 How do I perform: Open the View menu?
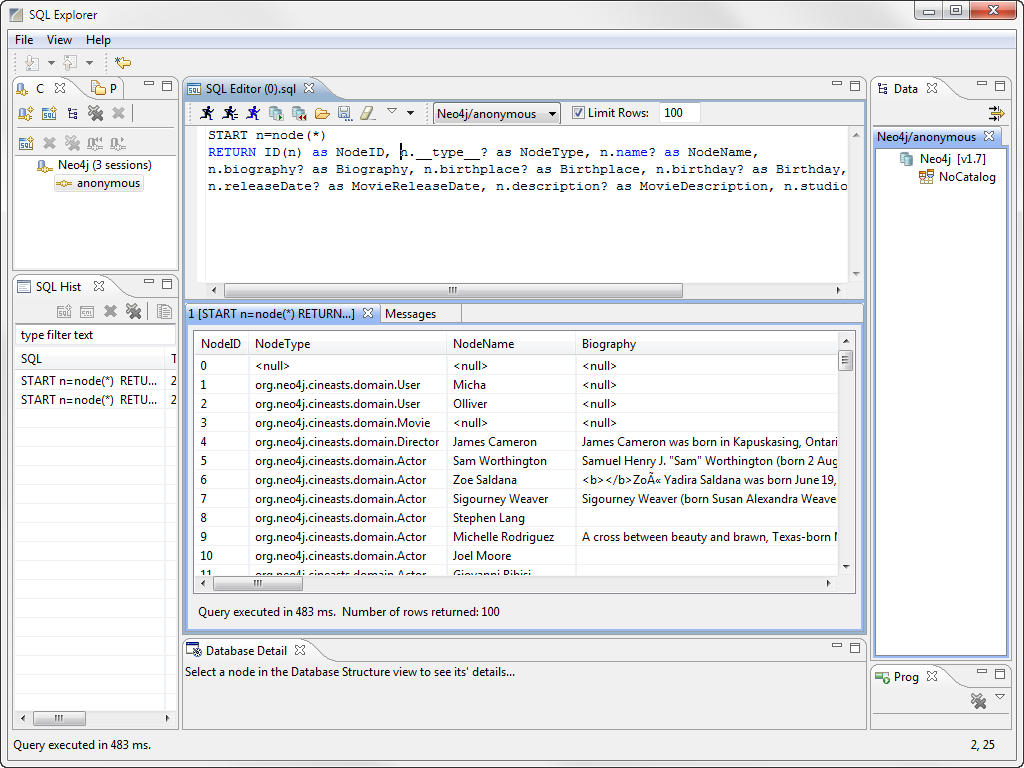coord(59,40)
